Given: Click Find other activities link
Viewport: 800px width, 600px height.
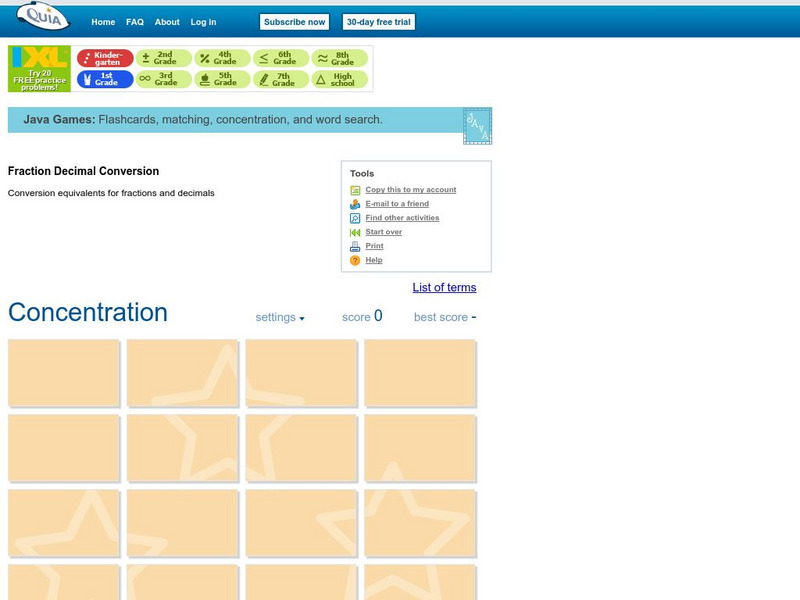Looking at the screenshot, I should point(402,218).
